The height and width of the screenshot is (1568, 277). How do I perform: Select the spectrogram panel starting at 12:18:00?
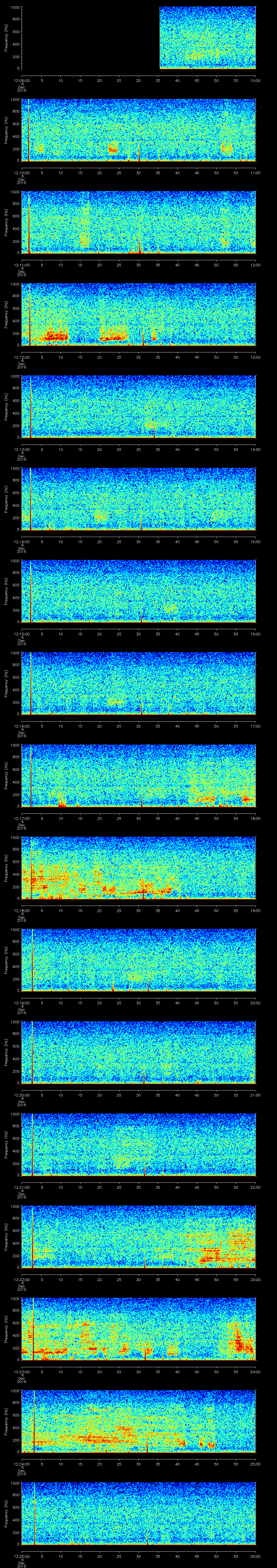point(139,868)
